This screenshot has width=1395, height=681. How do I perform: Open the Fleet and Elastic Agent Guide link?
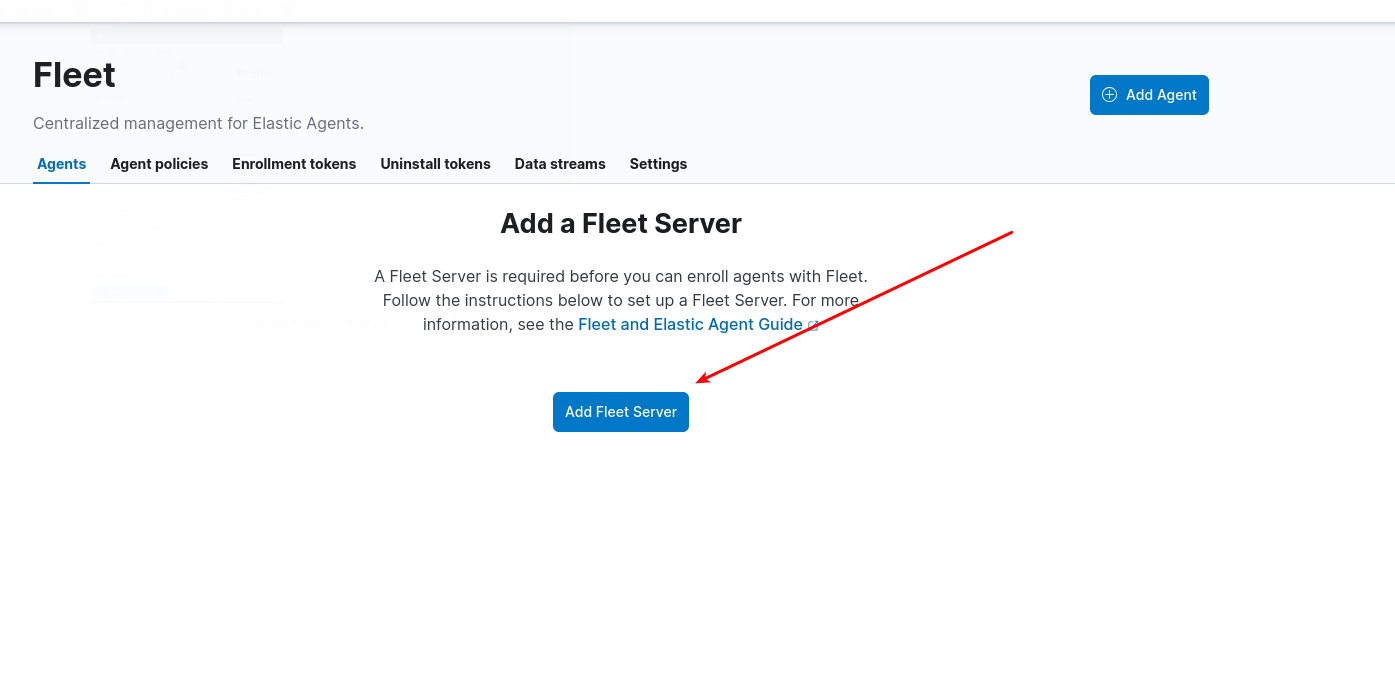[690, 324]
